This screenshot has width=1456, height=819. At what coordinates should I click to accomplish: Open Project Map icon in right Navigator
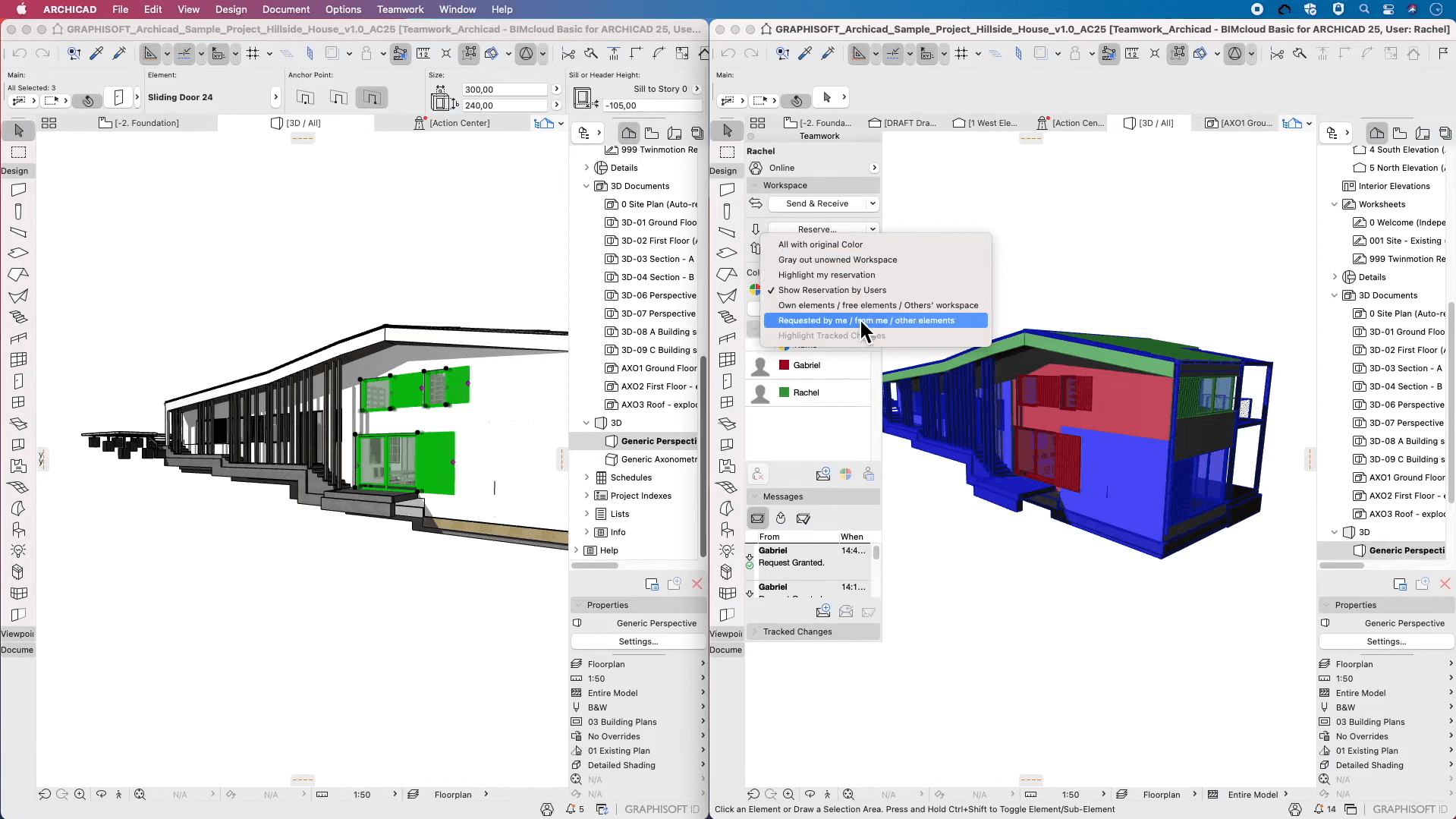pos(1377,133)
